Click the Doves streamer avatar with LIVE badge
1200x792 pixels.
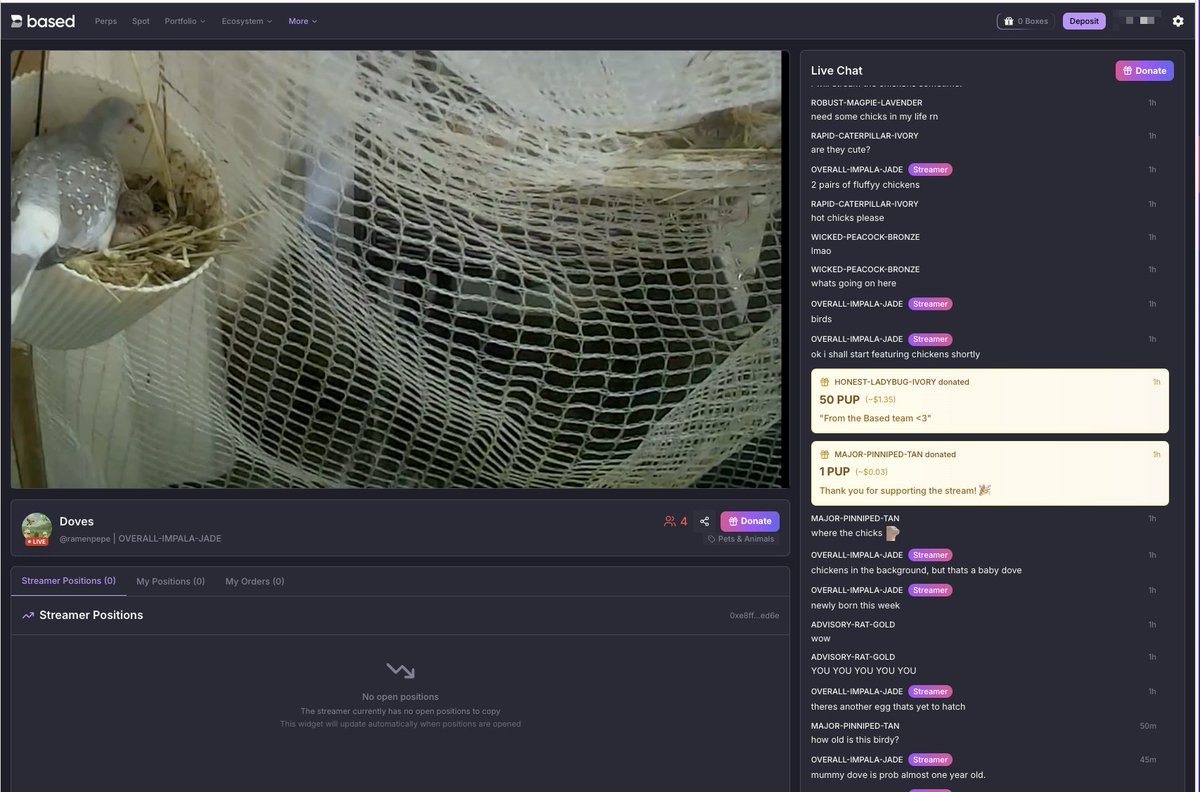point(37,529)
